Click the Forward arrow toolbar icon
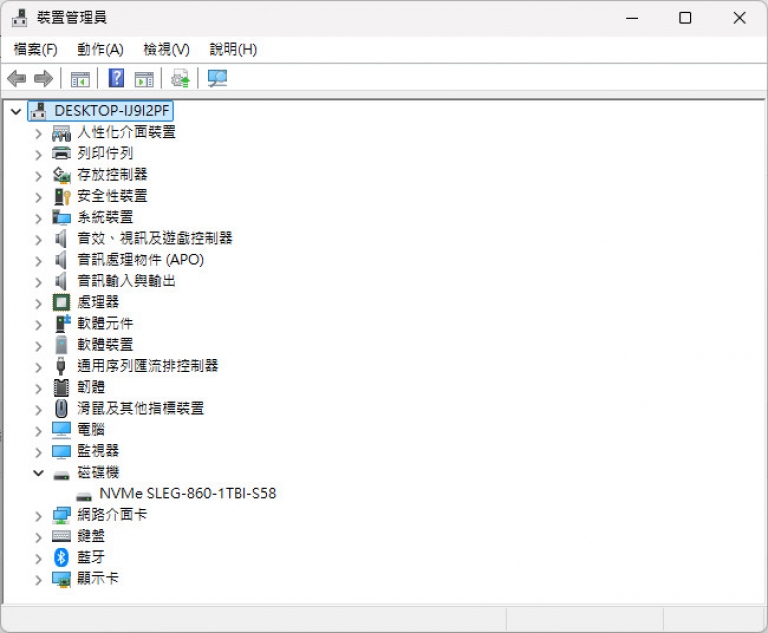This screenshot has height=633, width=768. click(43, 78)
